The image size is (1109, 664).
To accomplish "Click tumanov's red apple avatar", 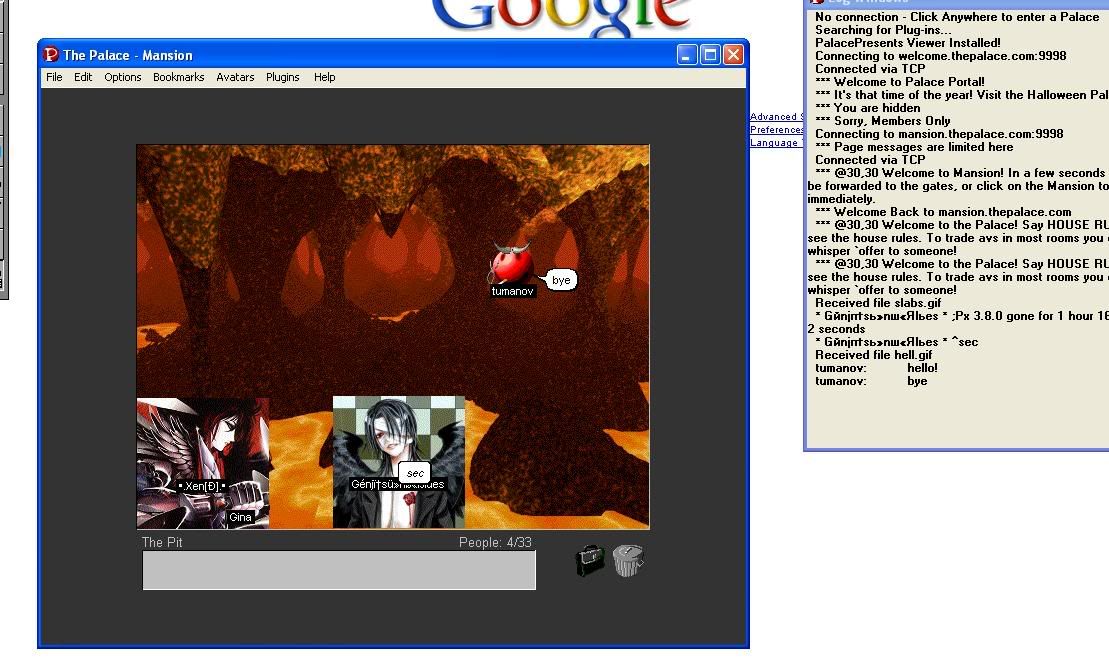I will tap(511, 263).
